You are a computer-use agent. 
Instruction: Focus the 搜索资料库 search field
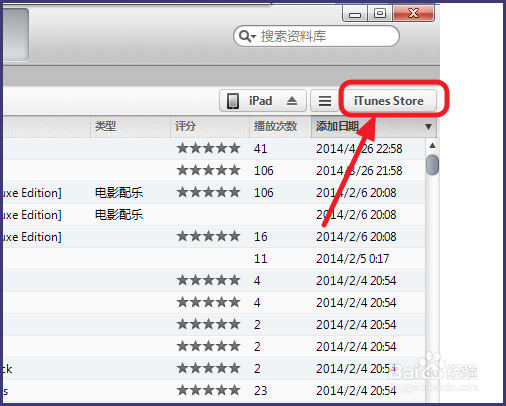[316, 36]
